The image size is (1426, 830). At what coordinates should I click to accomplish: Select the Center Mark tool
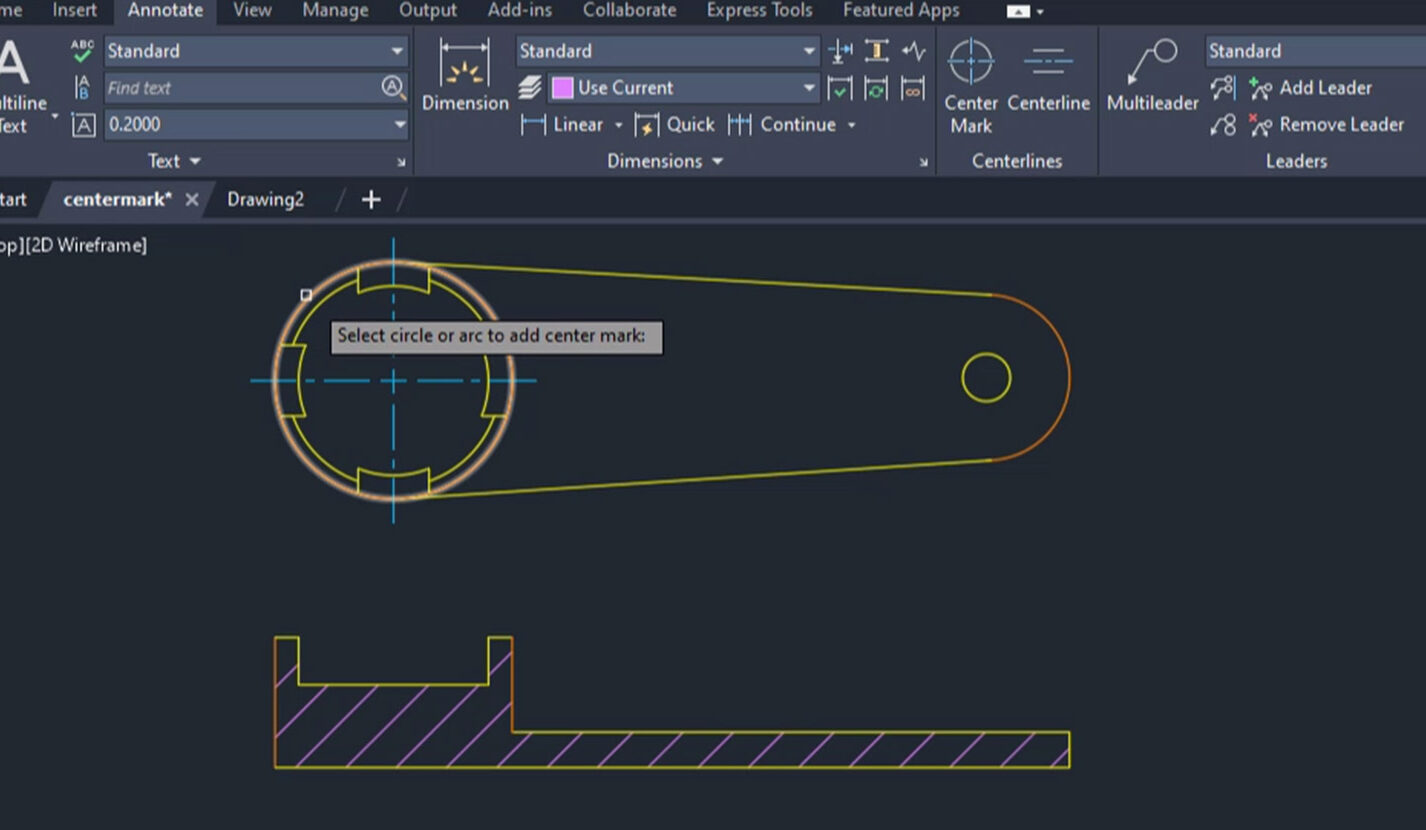pos(971,87)
